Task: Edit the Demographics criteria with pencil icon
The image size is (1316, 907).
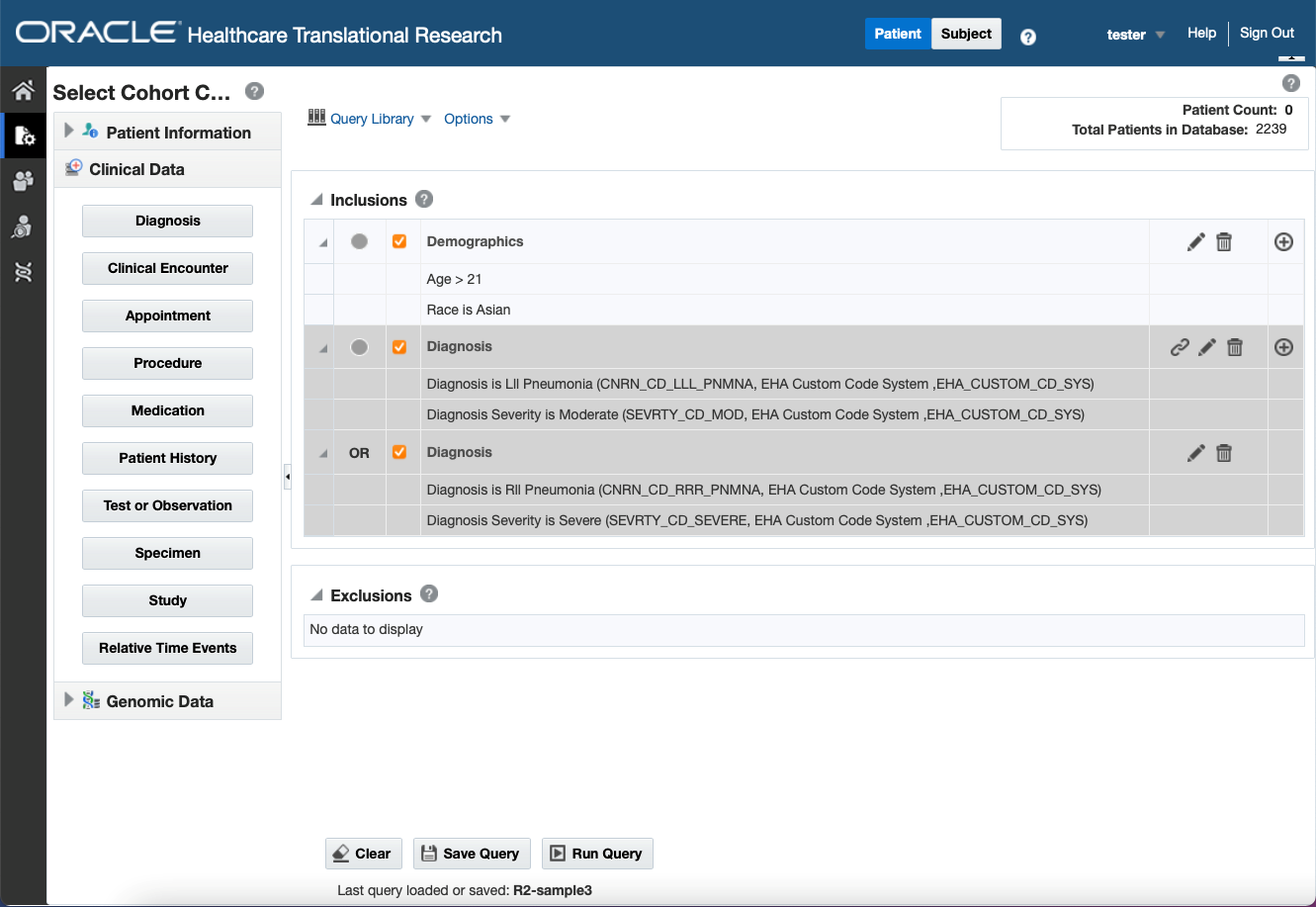Action: [x=1195, y=241]
